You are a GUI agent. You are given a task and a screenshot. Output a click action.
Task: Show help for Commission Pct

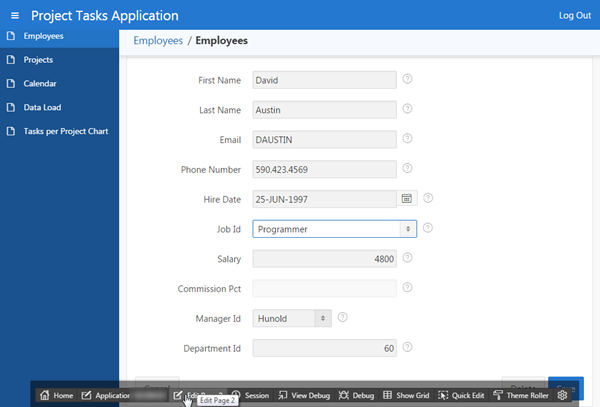coord(408,287)
